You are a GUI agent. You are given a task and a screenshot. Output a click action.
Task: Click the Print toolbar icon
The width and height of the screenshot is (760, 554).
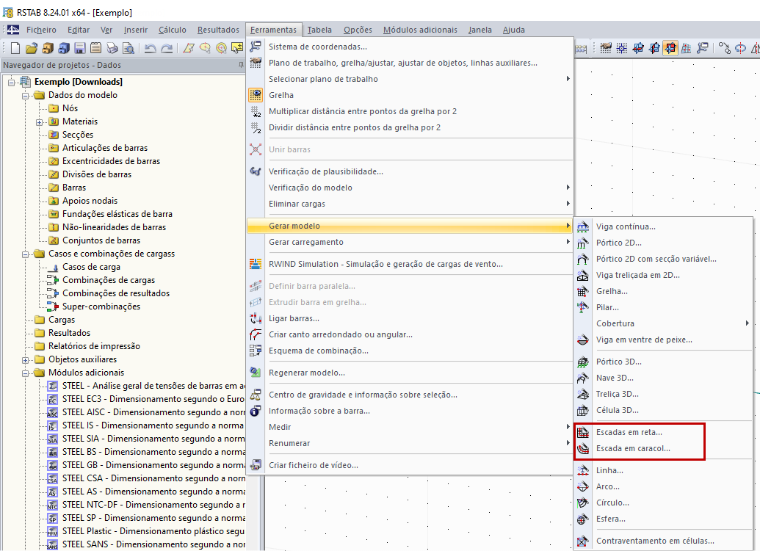tap(112, 48)
